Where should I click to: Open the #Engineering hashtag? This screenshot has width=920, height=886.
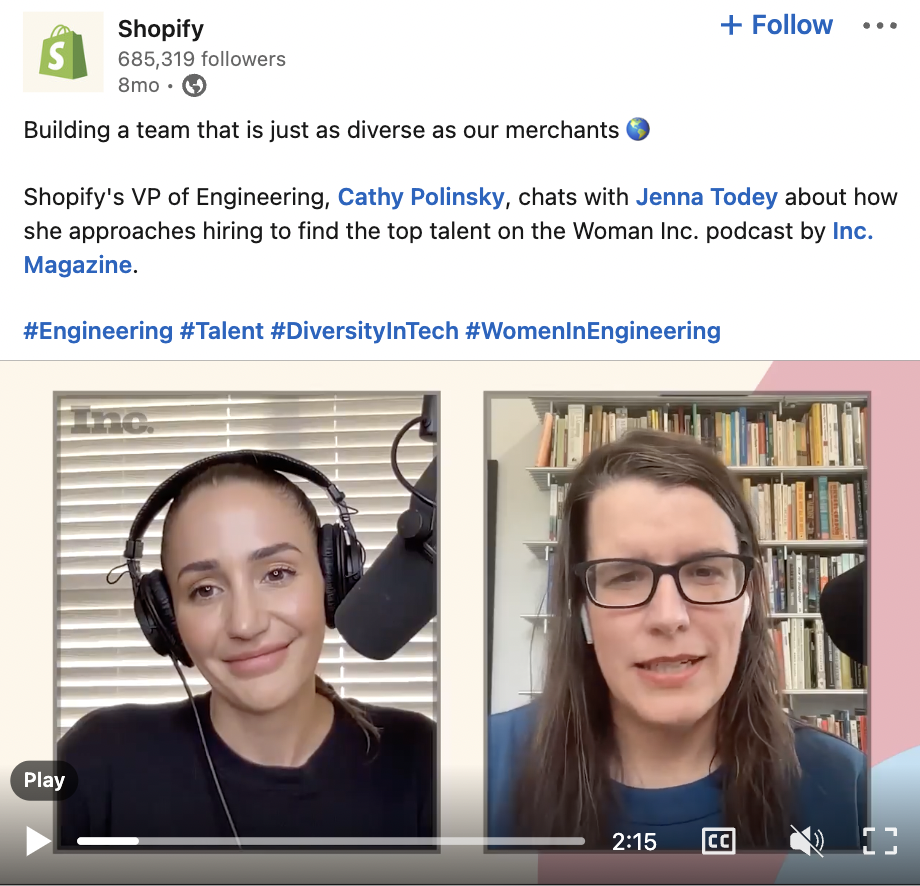(x=98, y=331)
